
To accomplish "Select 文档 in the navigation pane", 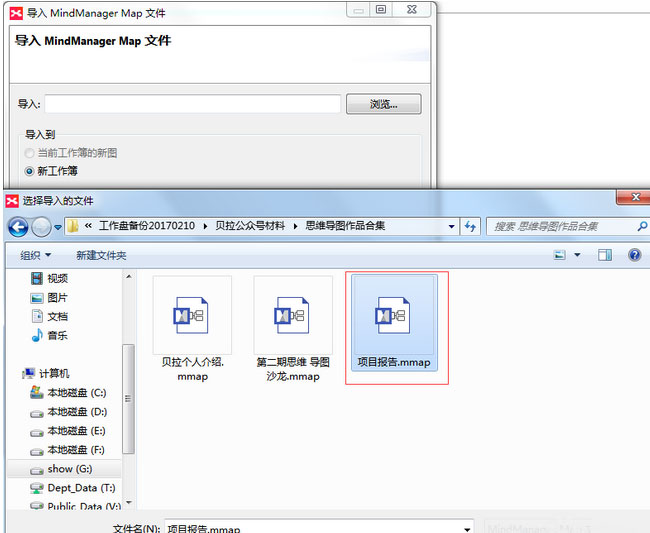I will (x=49, y=317).
